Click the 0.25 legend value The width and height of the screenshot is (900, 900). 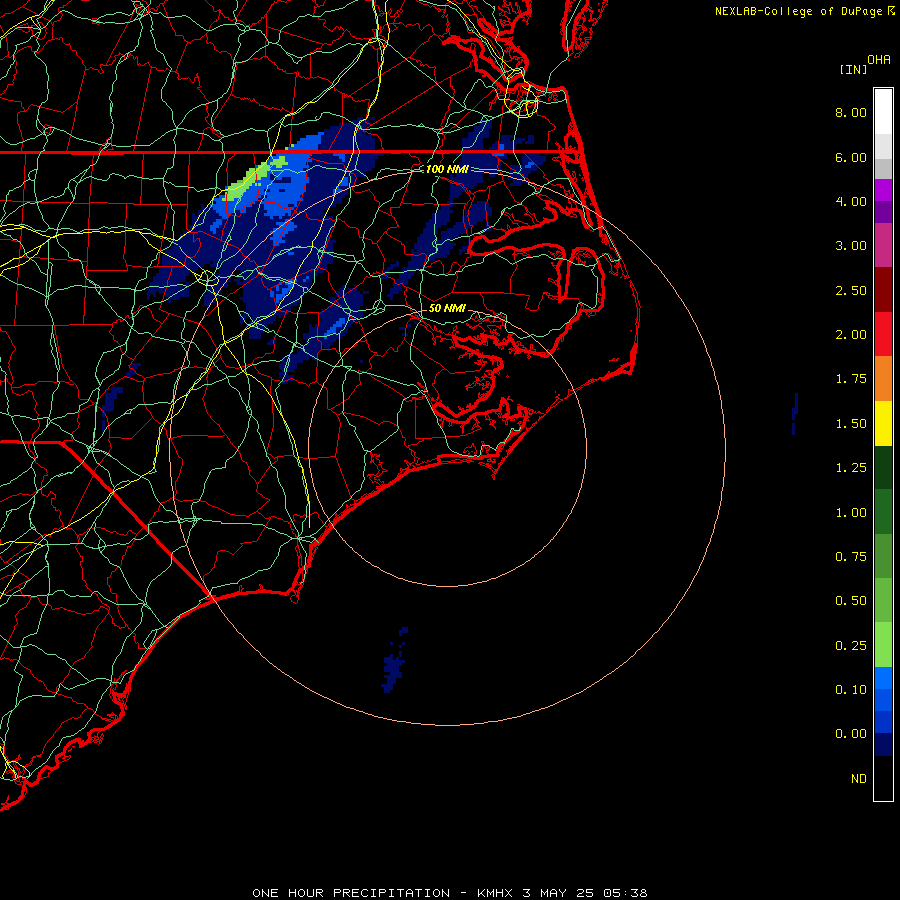(851, 646)
